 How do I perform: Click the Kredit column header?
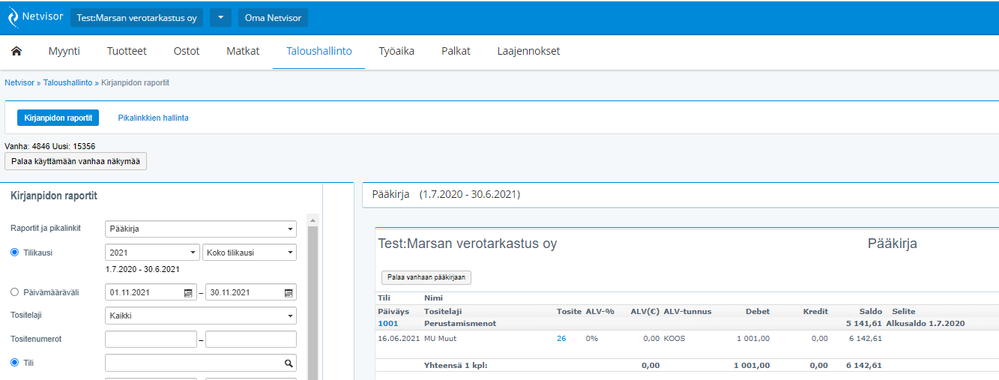point(816,312)
